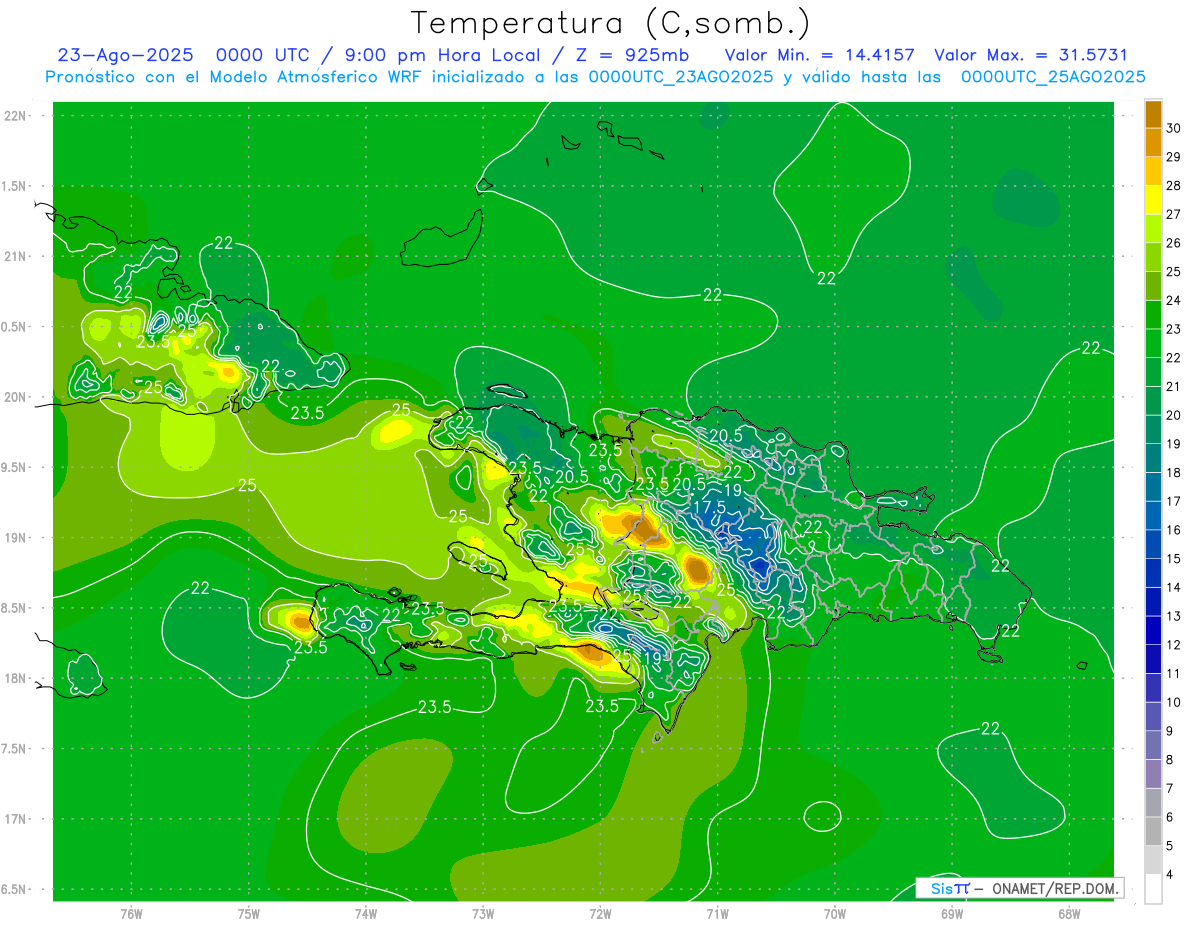Click "Valor Max. = 31.5731"
This screenshot has width=1200, height=927.
[1030, 55]
